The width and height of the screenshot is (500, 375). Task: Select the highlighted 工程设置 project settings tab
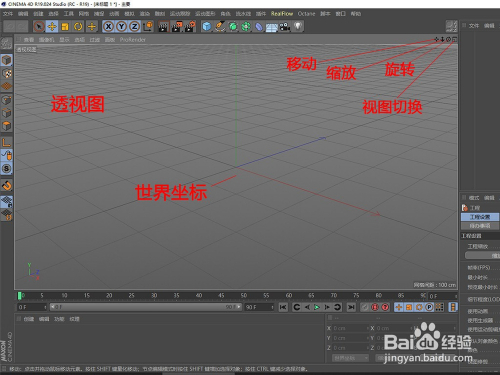(480, 217)
